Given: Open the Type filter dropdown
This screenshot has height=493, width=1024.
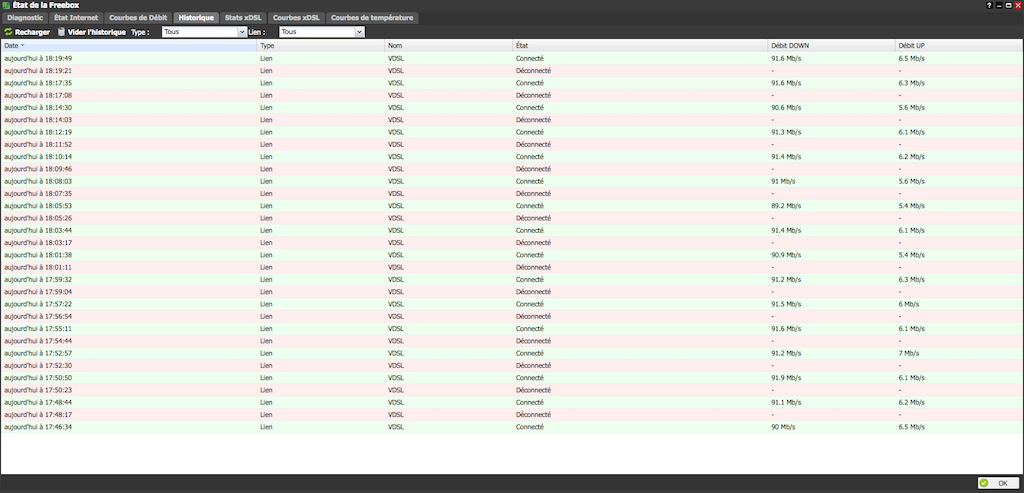Looking at the screenshot, I should [242, 32].
